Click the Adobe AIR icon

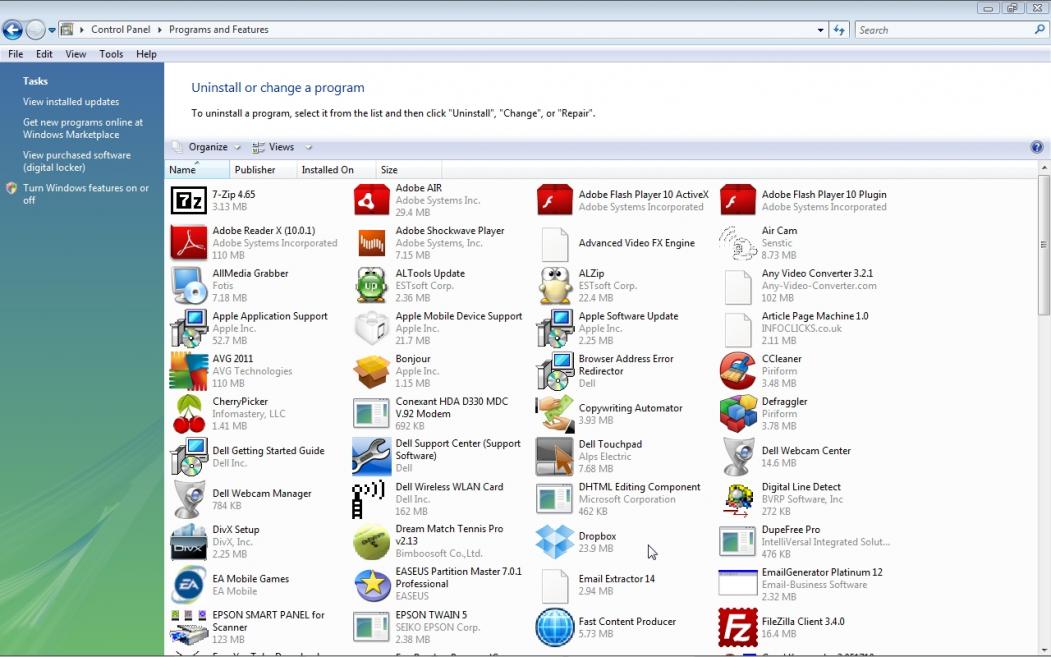point(371,200)
